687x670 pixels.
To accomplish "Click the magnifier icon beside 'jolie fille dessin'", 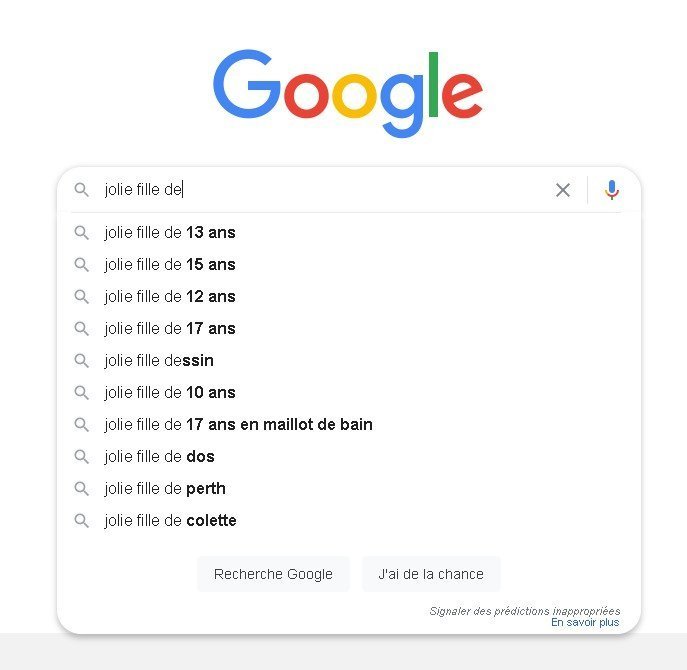I will pos(82,360).
